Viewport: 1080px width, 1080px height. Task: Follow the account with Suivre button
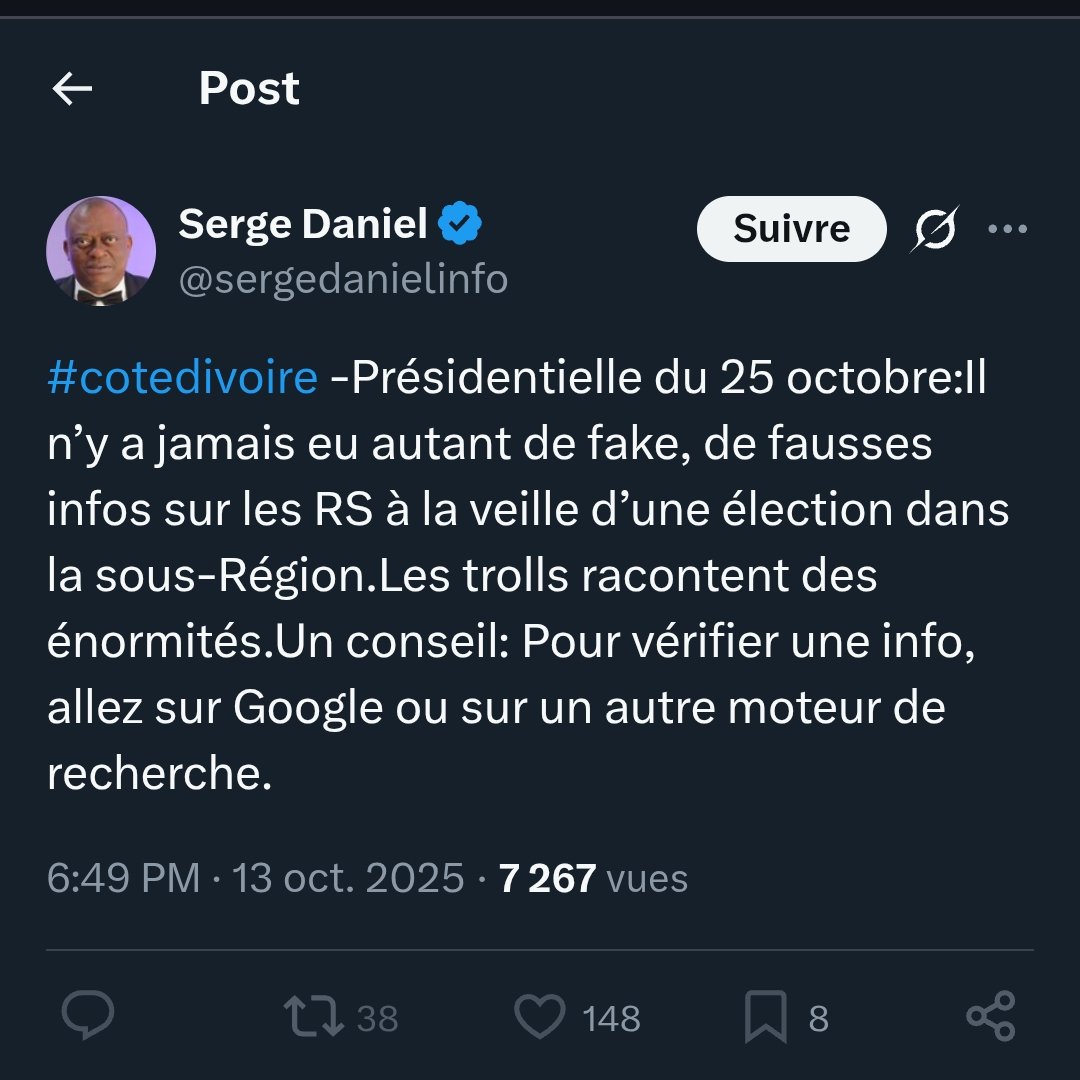(791, 229)
